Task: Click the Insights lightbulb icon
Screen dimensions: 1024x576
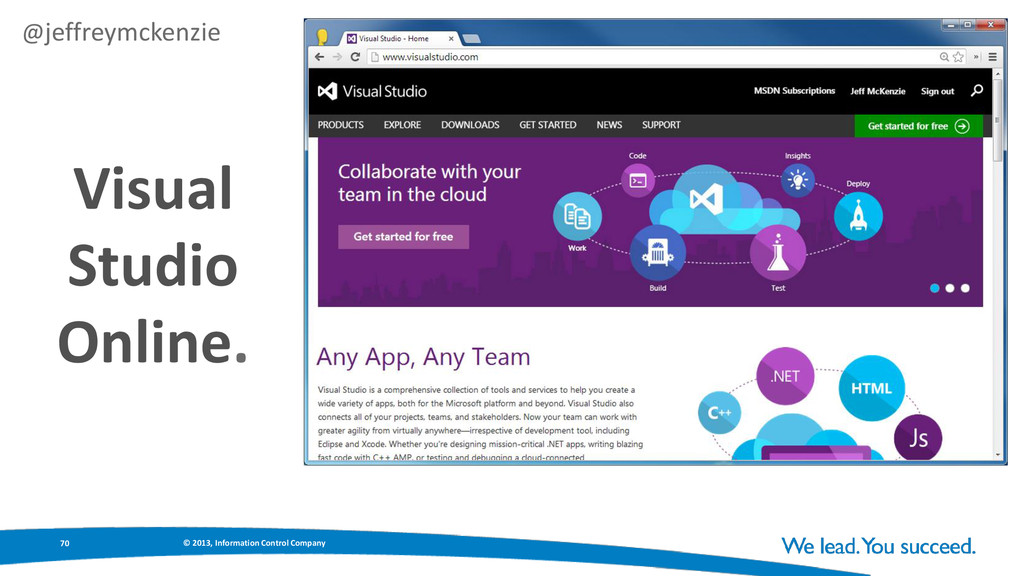Action: (x=797, y=180)
